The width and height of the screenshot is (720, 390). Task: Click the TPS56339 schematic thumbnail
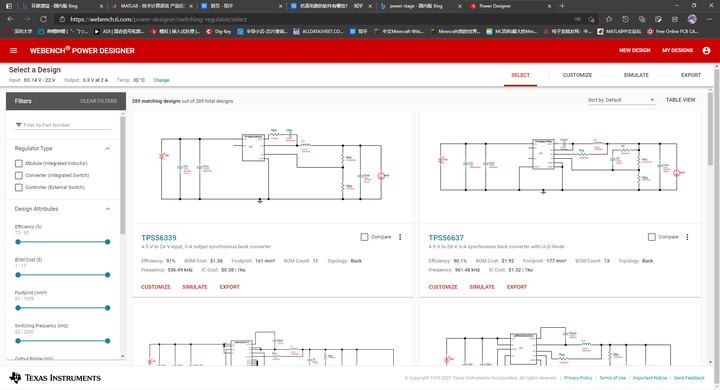(x=273, y=167)
